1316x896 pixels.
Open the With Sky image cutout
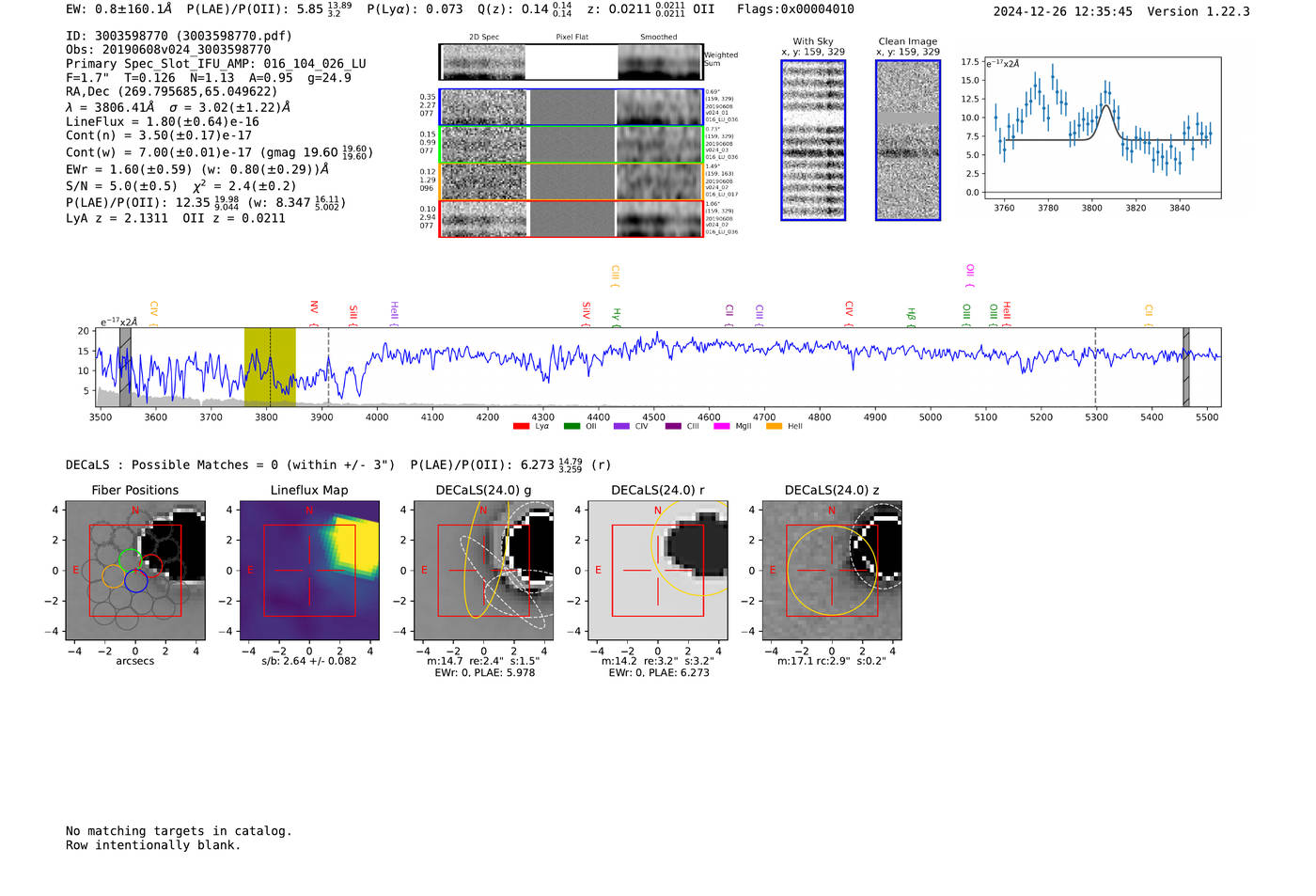(813, 140)
